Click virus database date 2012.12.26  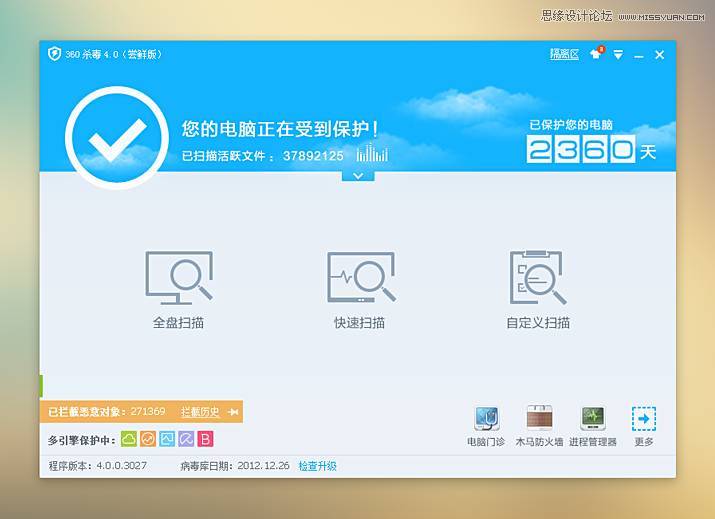(x=263, y=466)
